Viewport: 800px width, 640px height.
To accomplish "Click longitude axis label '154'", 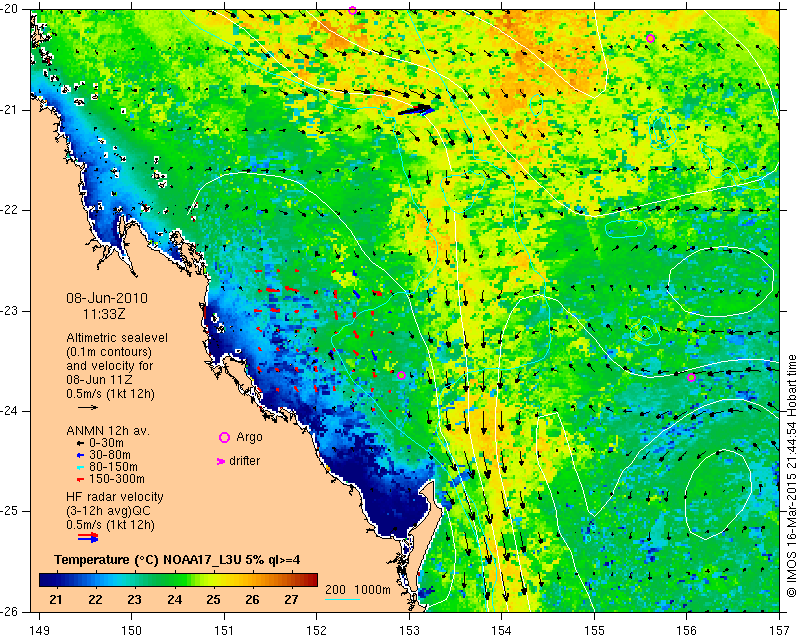I will pos(502,631).
